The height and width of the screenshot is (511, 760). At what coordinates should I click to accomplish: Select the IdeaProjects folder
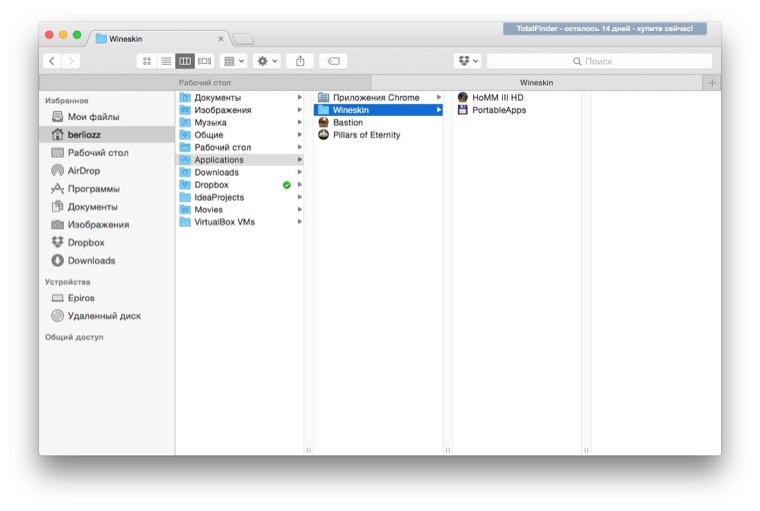240,197
